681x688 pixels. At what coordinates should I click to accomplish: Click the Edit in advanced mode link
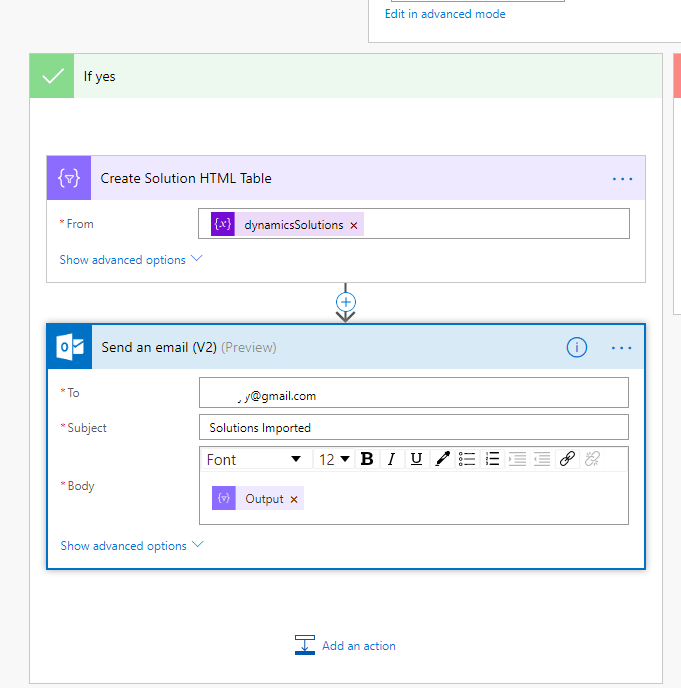click(445, 14)
